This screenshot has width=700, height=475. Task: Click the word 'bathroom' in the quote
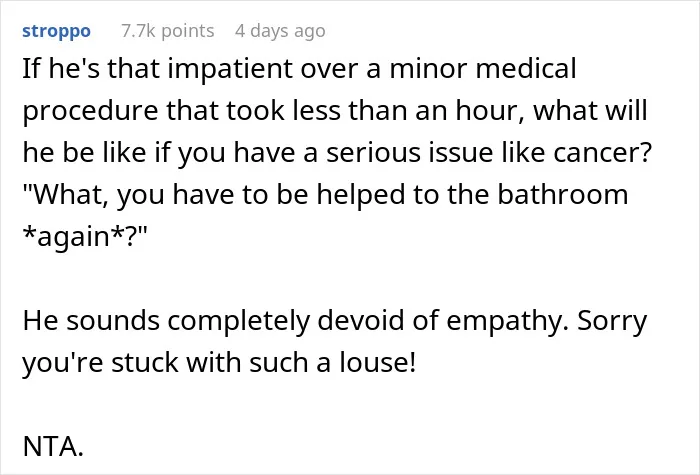pyautogui.click(x=562, y=194)
